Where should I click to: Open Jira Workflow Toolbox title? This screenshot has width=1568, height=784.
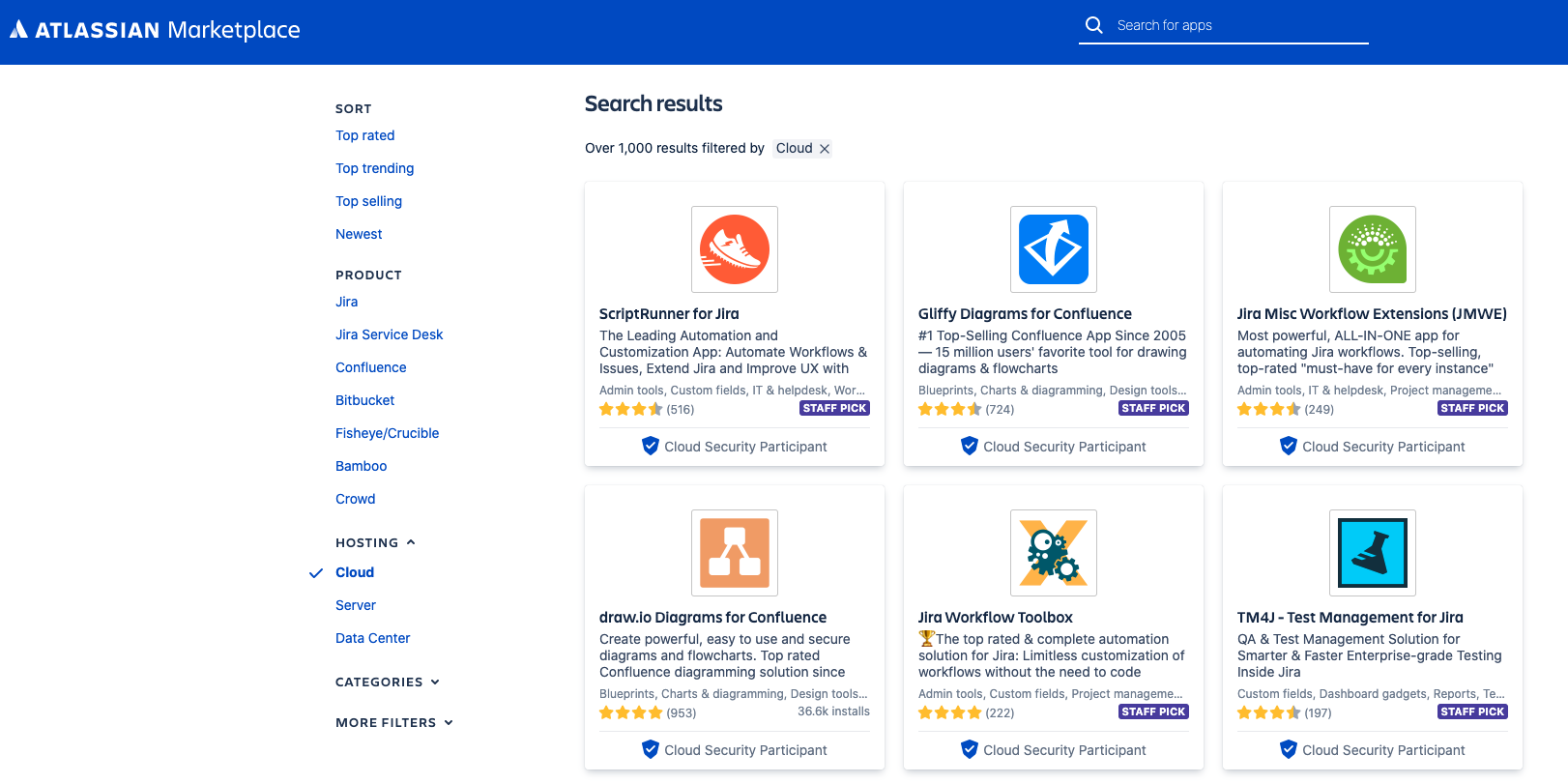tap(996, 618)
